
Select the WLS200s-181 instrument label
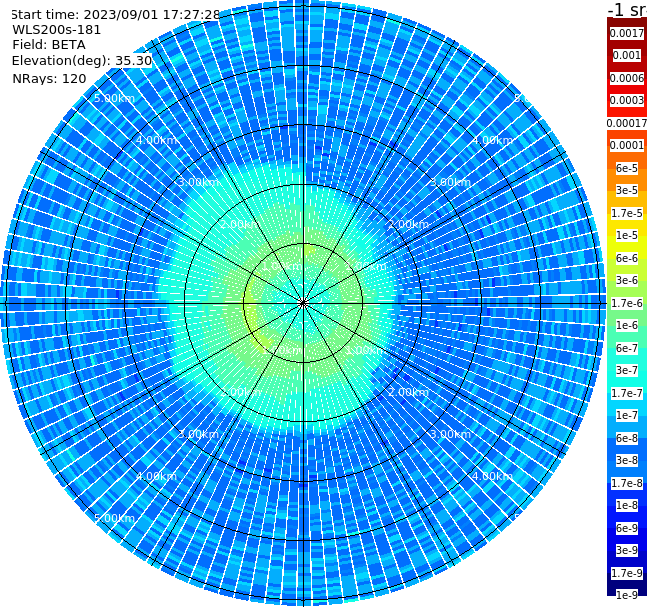point(57,30)
